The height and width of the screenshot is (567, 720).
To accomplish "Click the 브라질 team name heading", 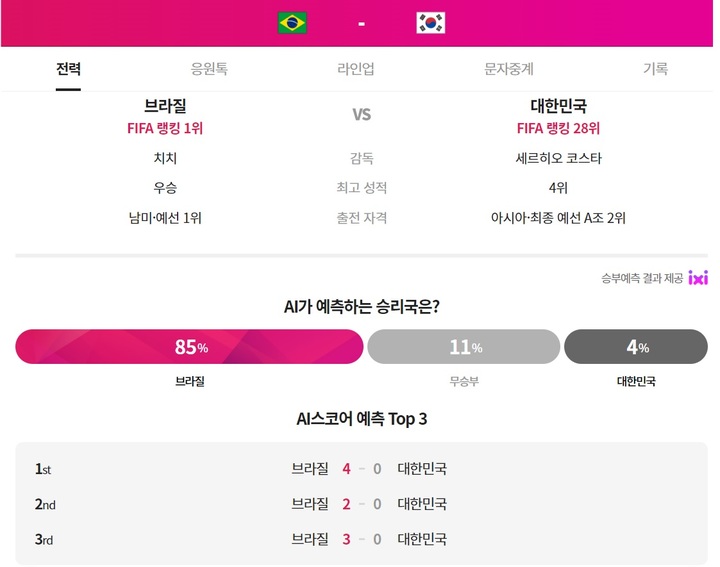I will [165, 106].
